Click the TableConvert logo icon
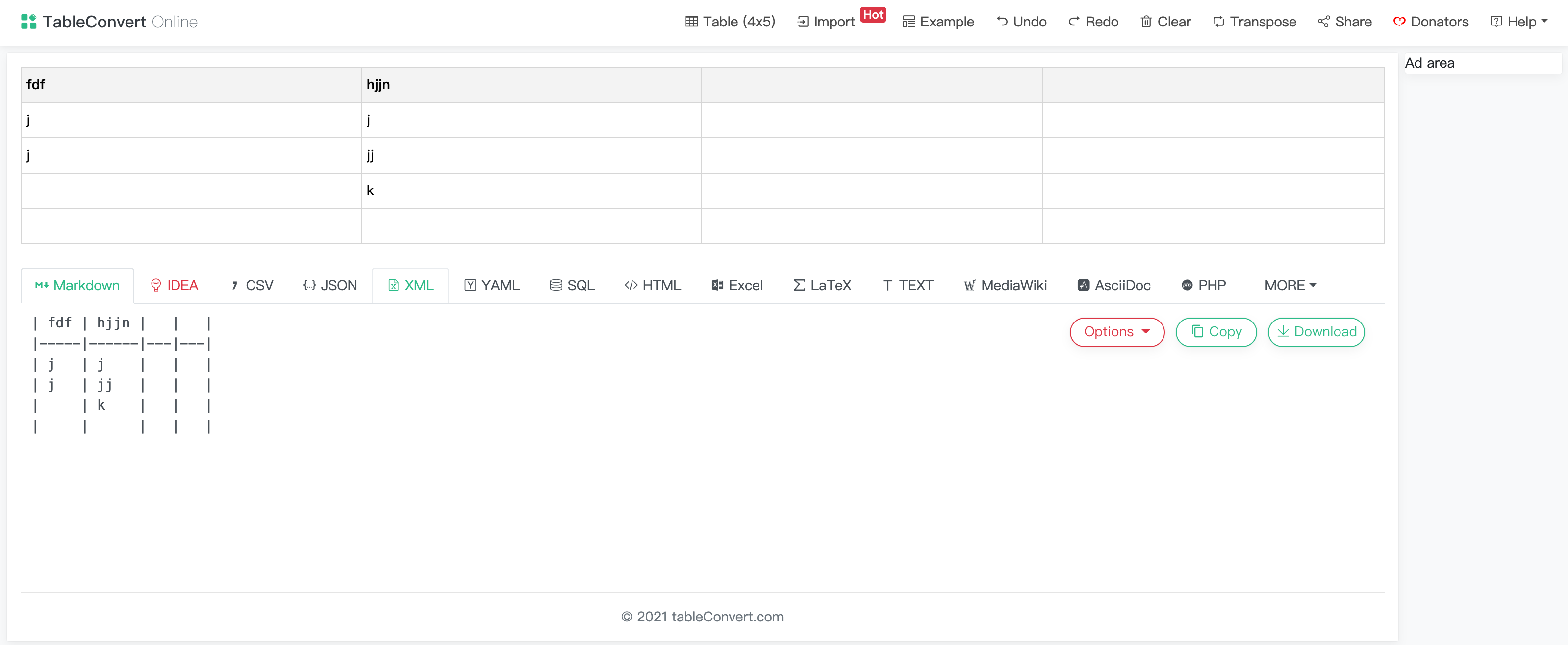The height and width of the screenshot is (645, 1568). coord(28,22)
